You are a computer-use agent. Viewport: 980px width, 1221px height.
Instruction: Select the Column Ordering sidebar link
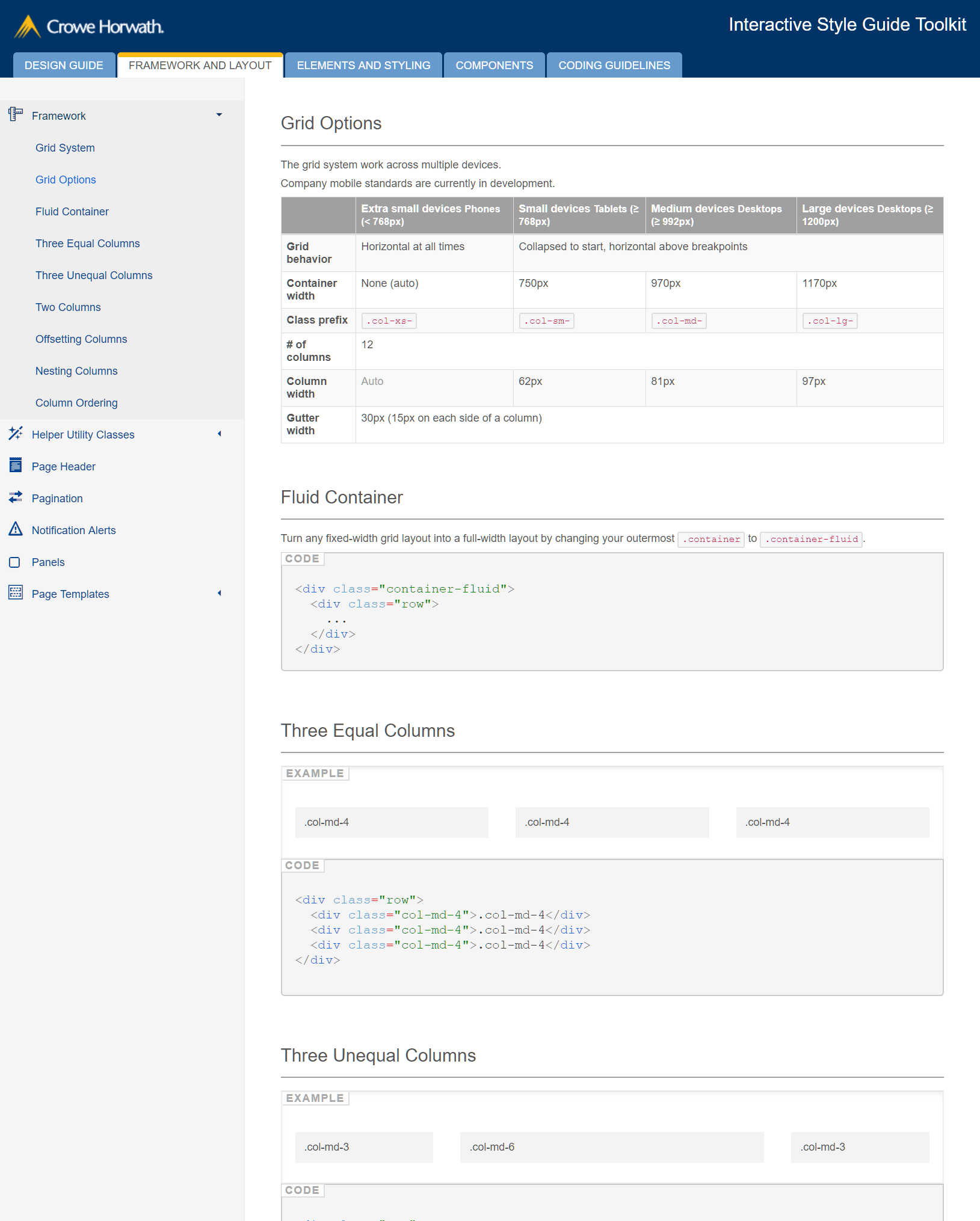76,403
